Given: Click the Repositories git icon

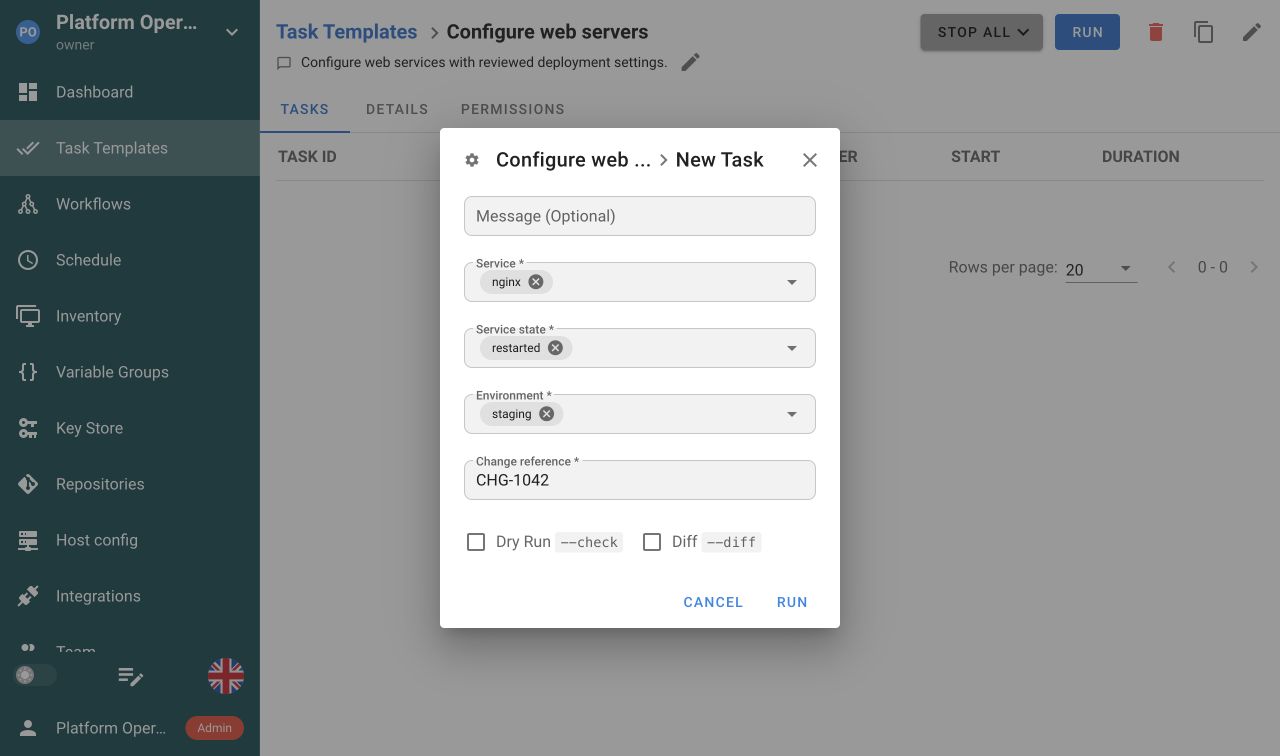Looking at the screenshot, I should pos(28,484).
